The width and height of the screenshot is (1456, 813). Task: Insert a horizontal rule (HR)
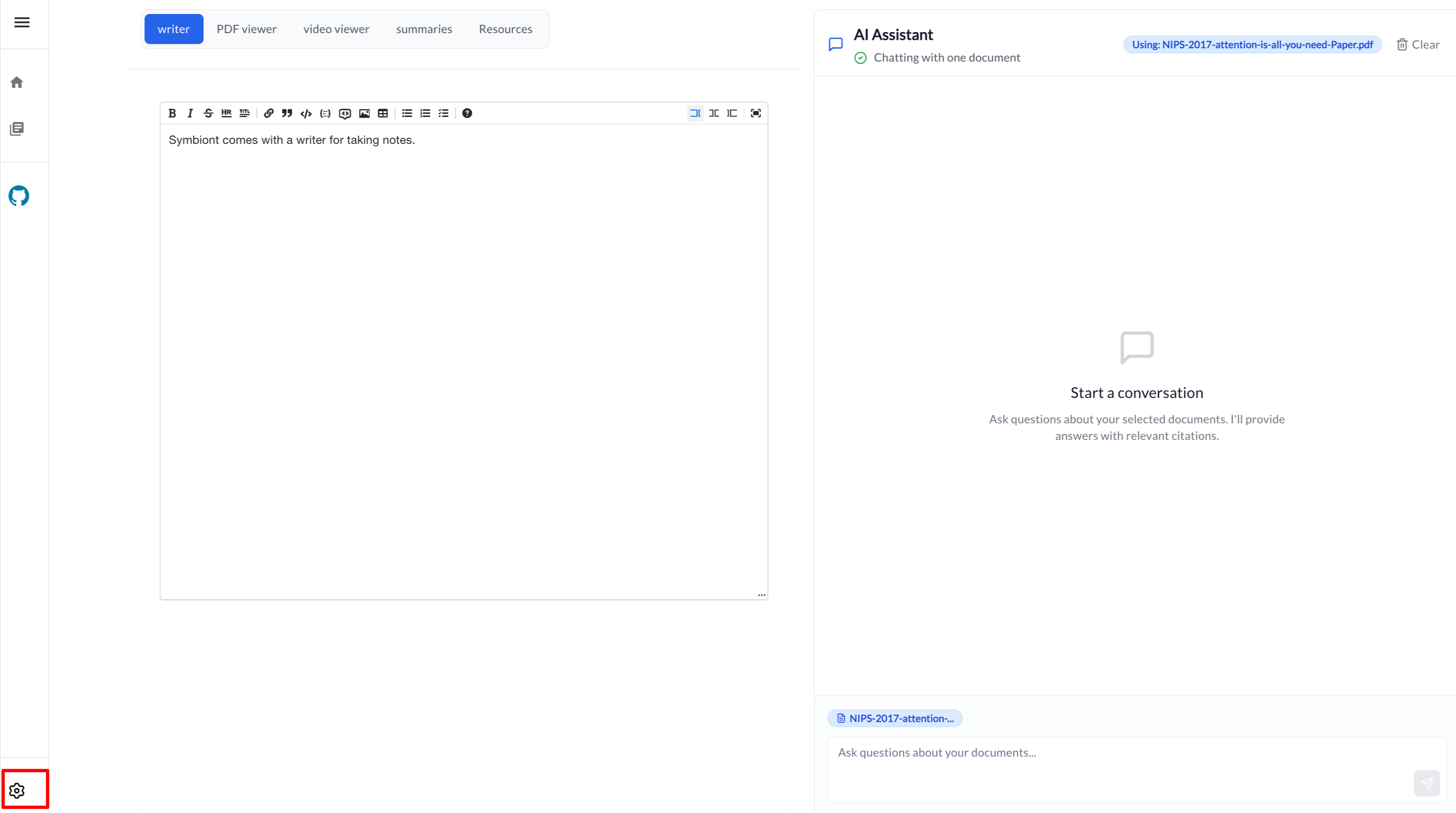[226, 113]
